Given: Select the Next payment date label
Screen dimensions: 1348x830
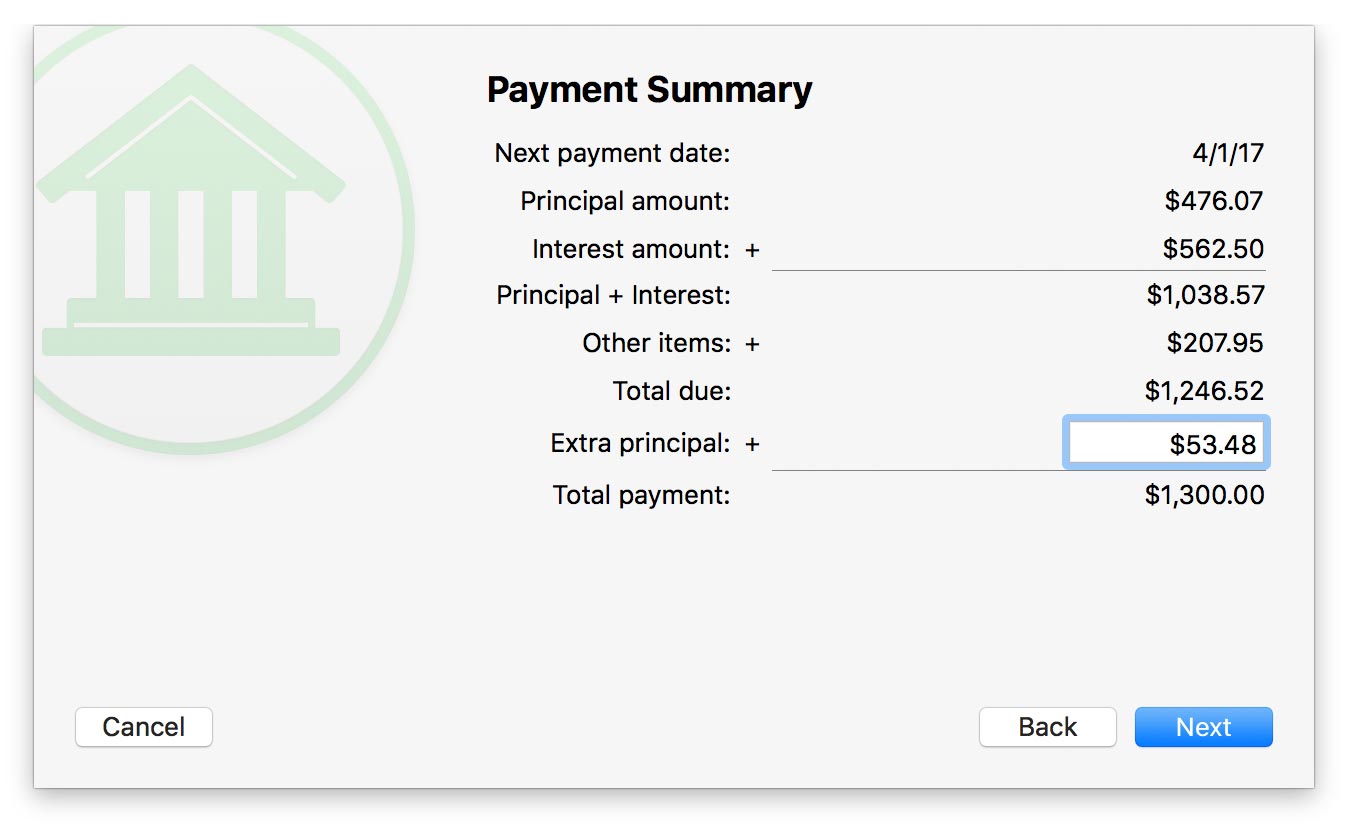Looking at the screenshot, I should (612, 154).
